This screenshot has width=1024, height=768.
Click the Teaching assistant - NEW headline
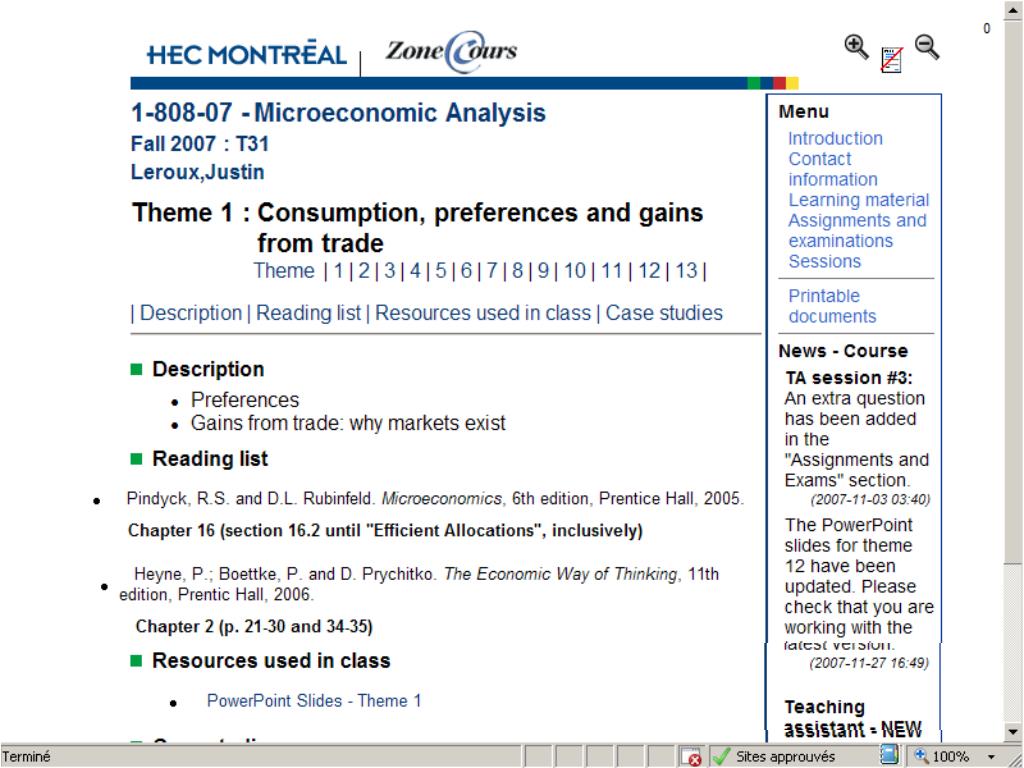853,718
